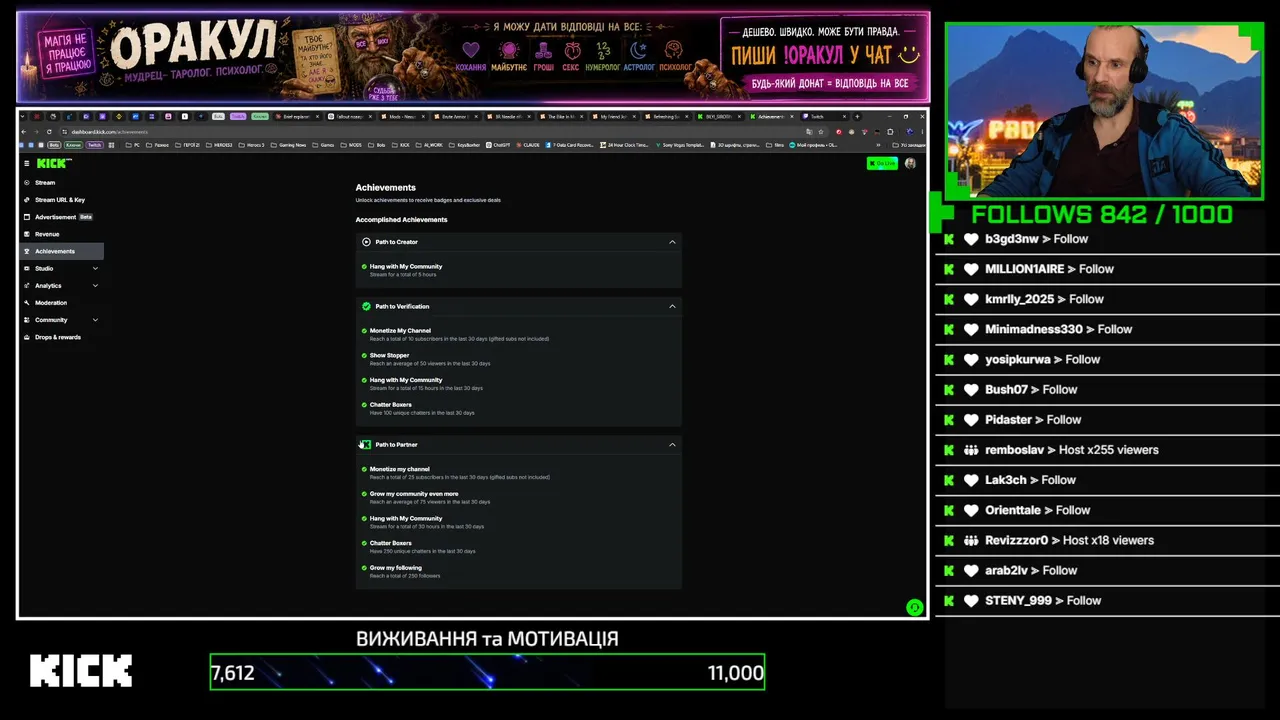The width and height of the screenshot is (1280, 720).
Task: Click the browser back arrow
Action: 25,132
